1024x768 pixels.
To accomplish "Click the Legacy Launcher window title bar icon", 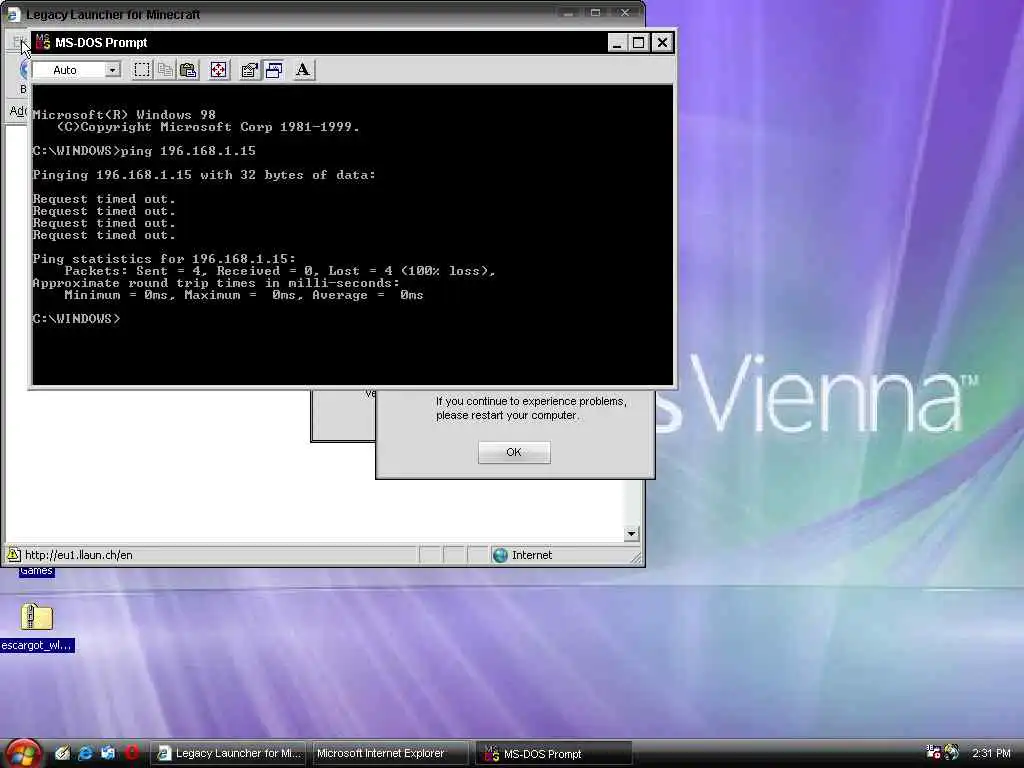I will pos(13,14).
